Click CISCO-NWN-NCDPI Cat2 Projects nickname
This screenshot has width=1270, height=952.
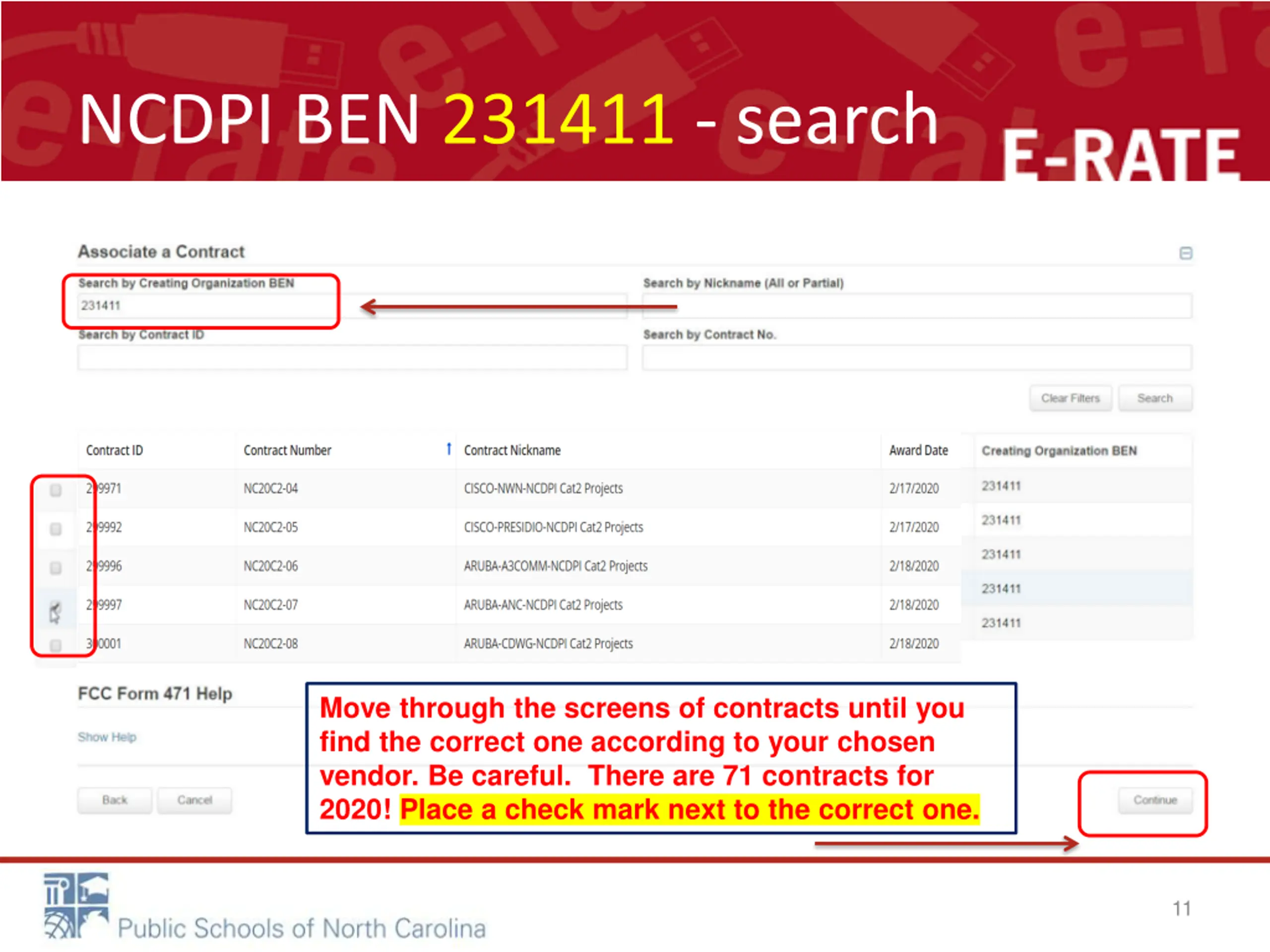(x=543, y=488)
